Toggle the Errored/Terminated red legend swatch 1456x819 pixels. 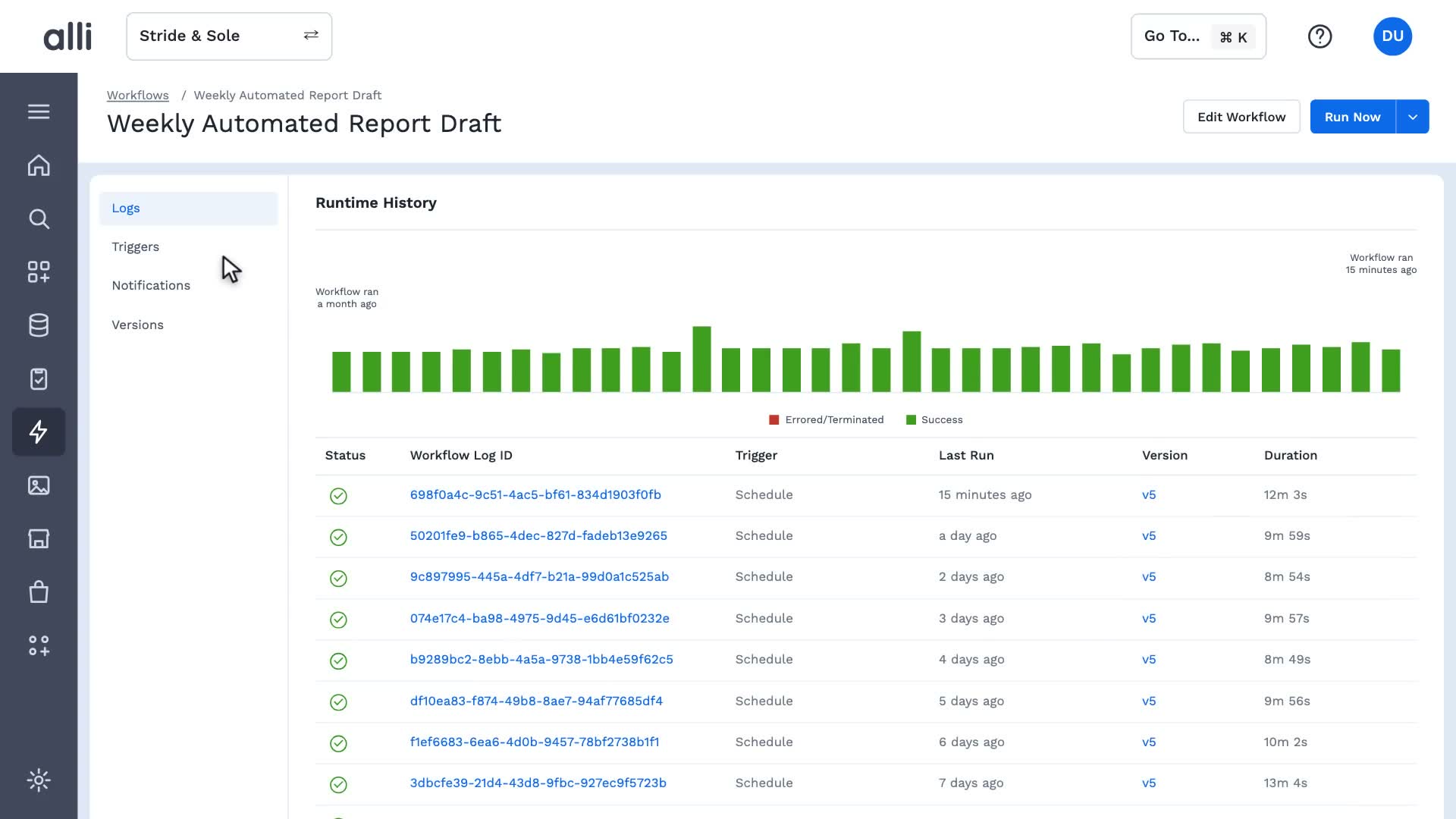click(x=773, y=420)
